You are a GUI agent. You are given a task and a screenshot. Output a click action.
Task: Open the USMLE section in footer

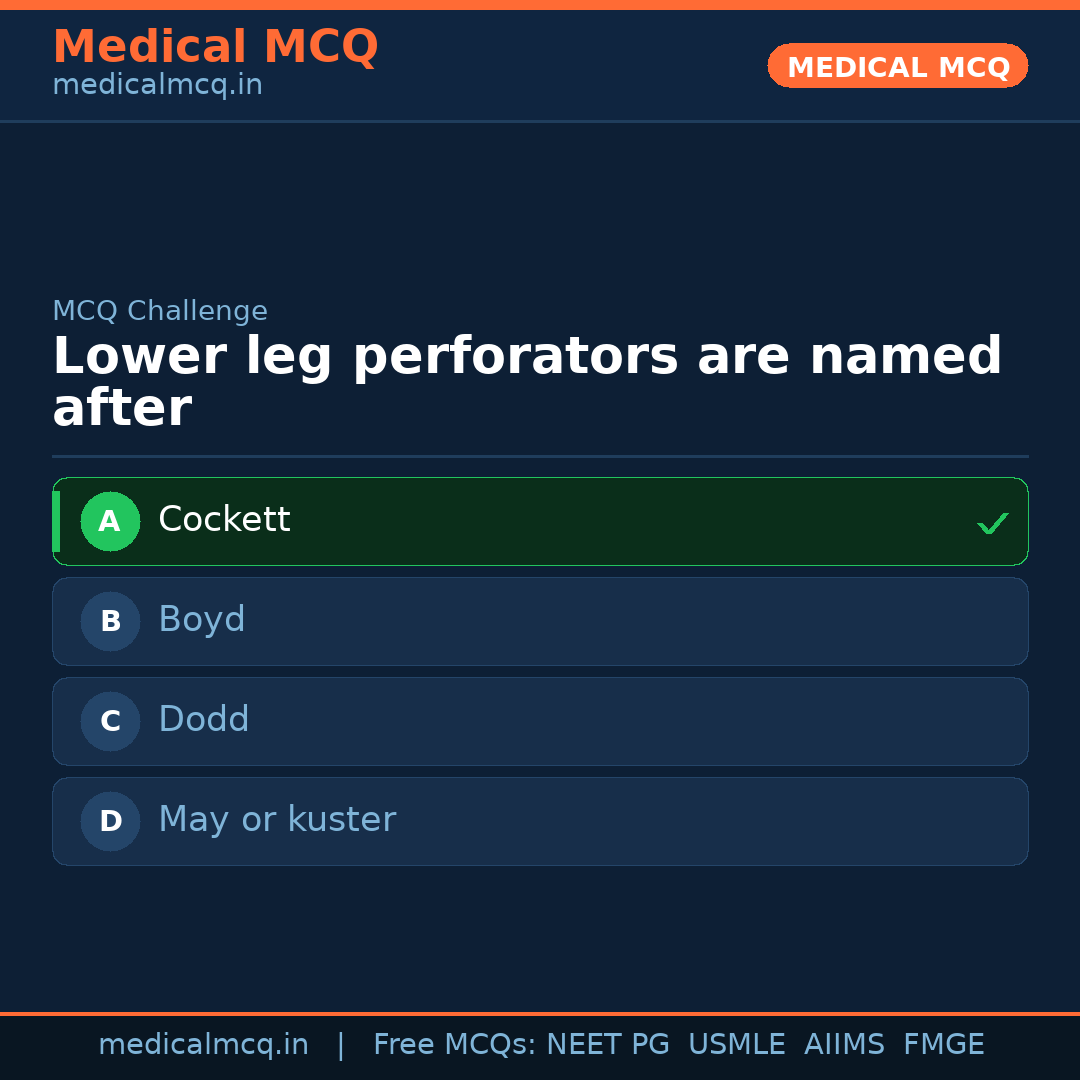pos(737,1044)
